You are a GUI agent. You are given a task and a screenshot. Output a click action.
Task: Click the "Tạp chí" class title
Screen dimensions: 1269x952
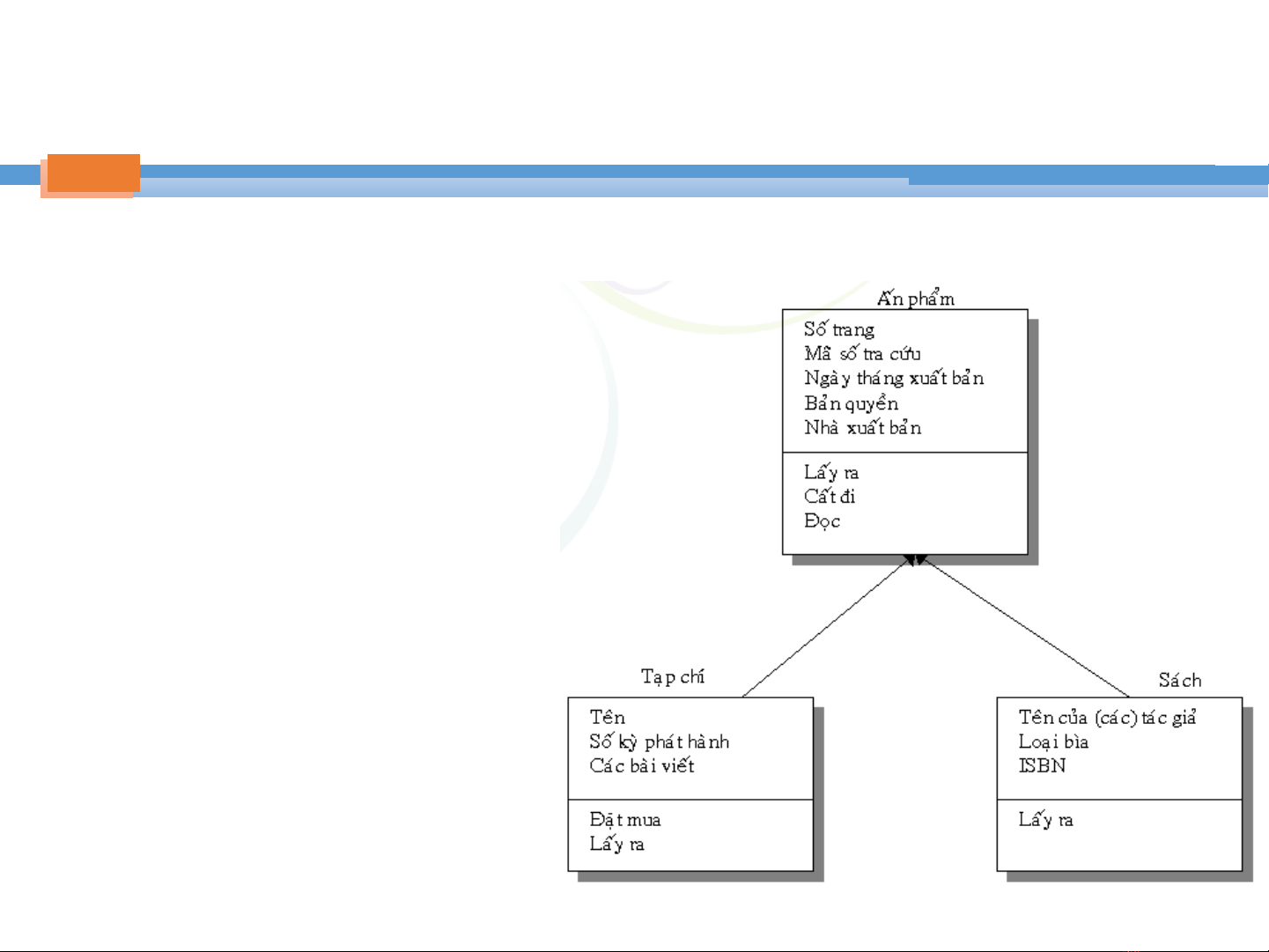[x=672, y=676]
